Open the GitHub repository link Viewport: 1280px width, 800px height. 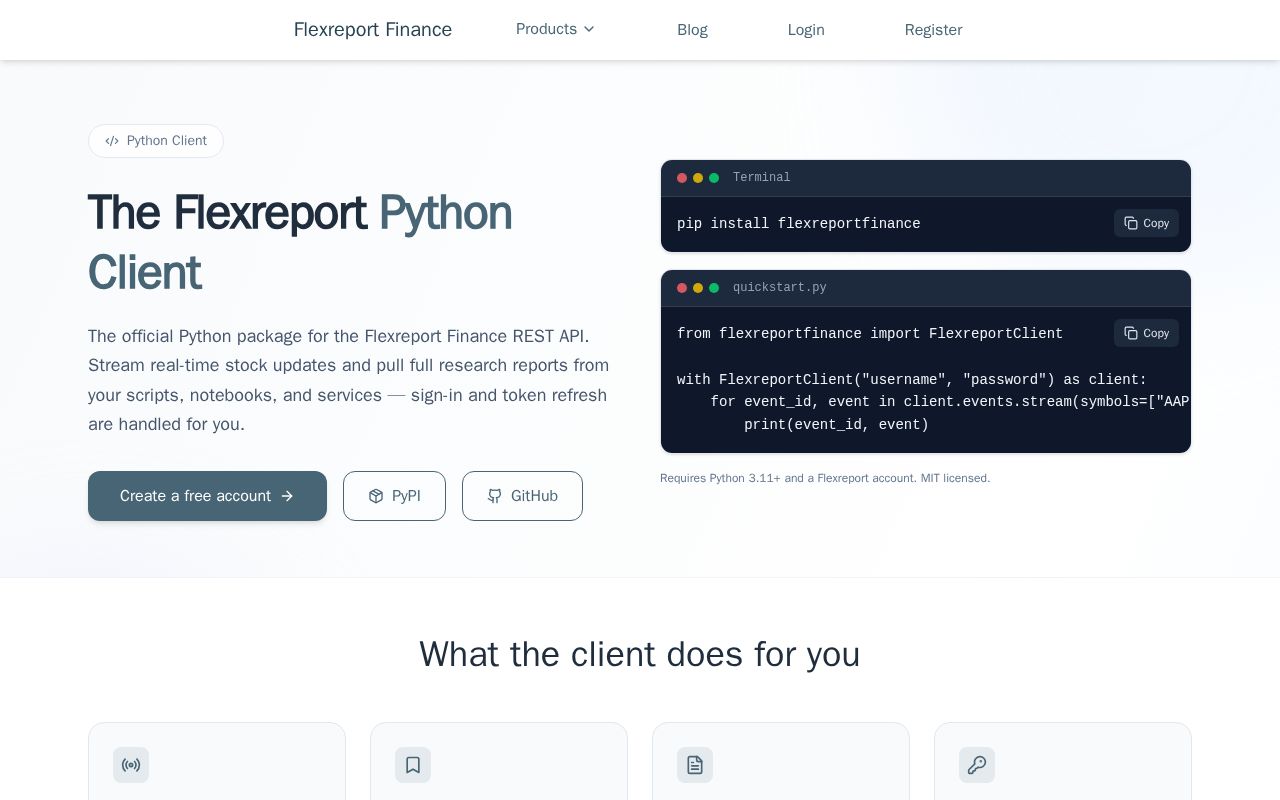522,496
